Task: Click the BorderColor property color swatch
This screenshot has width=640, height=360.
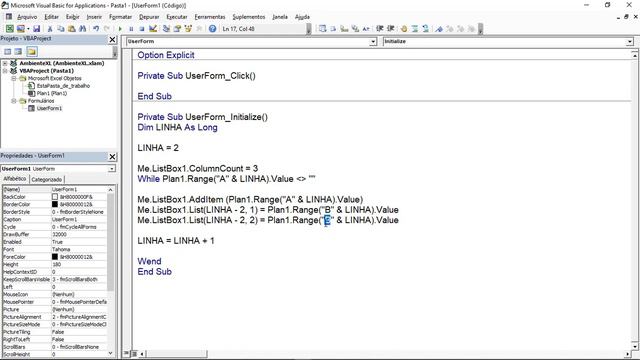Action: [55, 204]
